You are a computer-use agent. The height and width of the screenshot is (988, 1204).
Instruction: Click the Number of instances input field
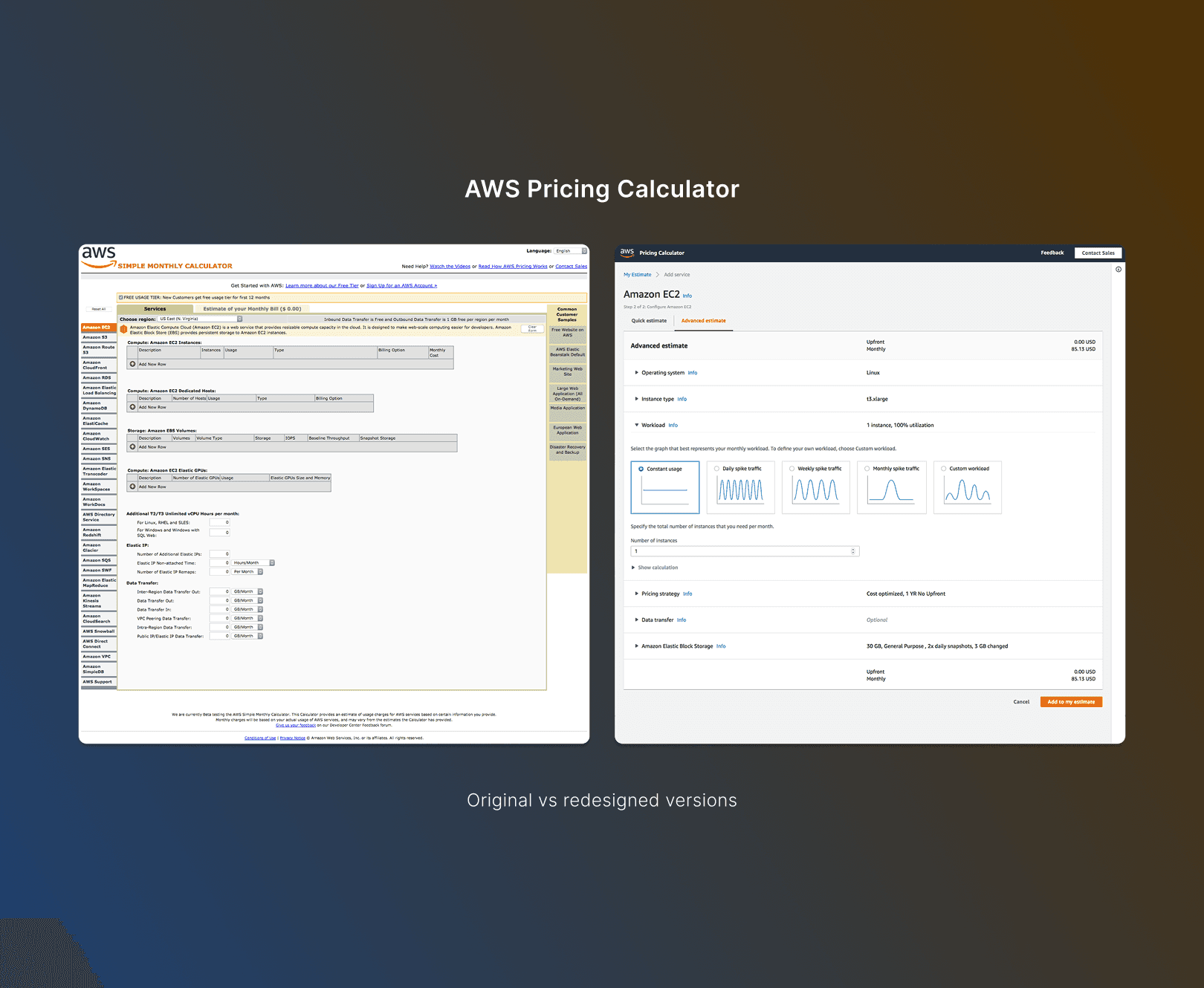point(745,551)
